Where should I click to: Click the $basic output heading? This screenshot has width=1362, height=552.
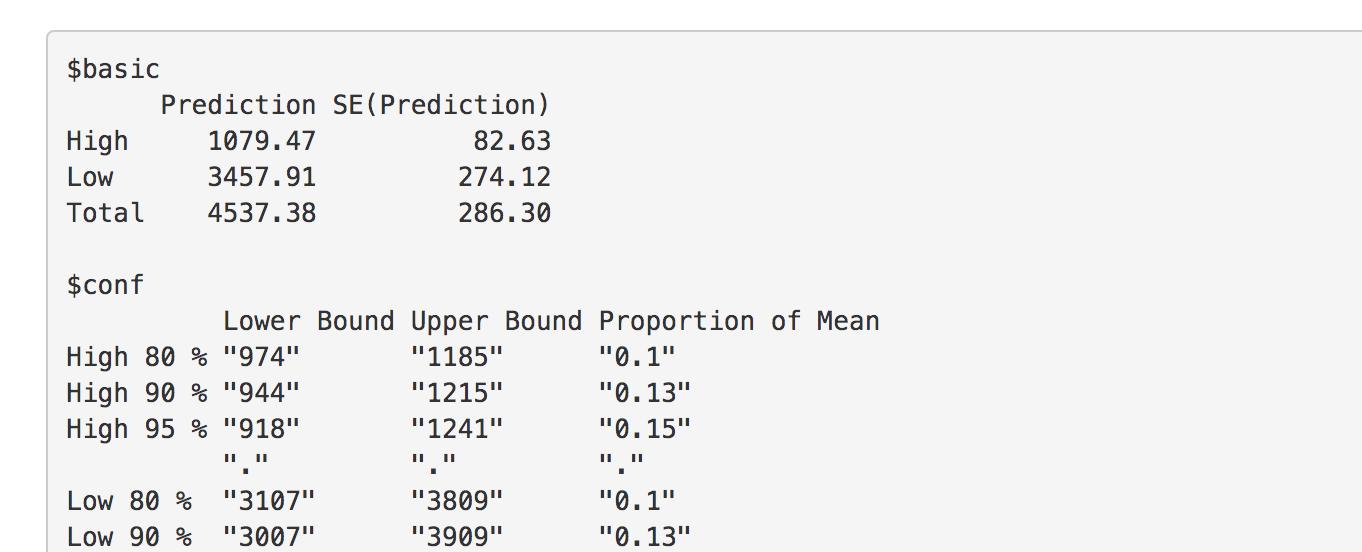(x=113, y=69)
